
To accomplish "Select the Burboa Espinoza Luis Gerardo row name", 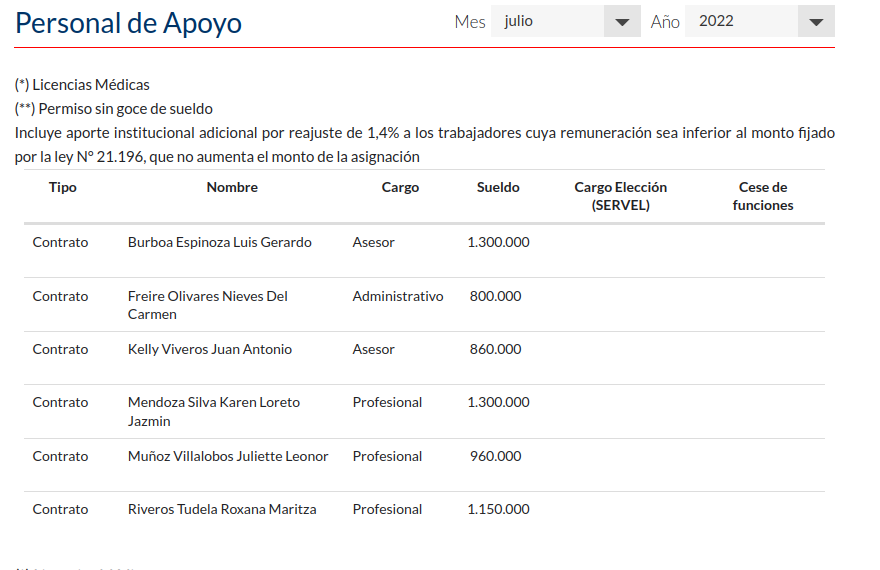I will click(219, 242).
